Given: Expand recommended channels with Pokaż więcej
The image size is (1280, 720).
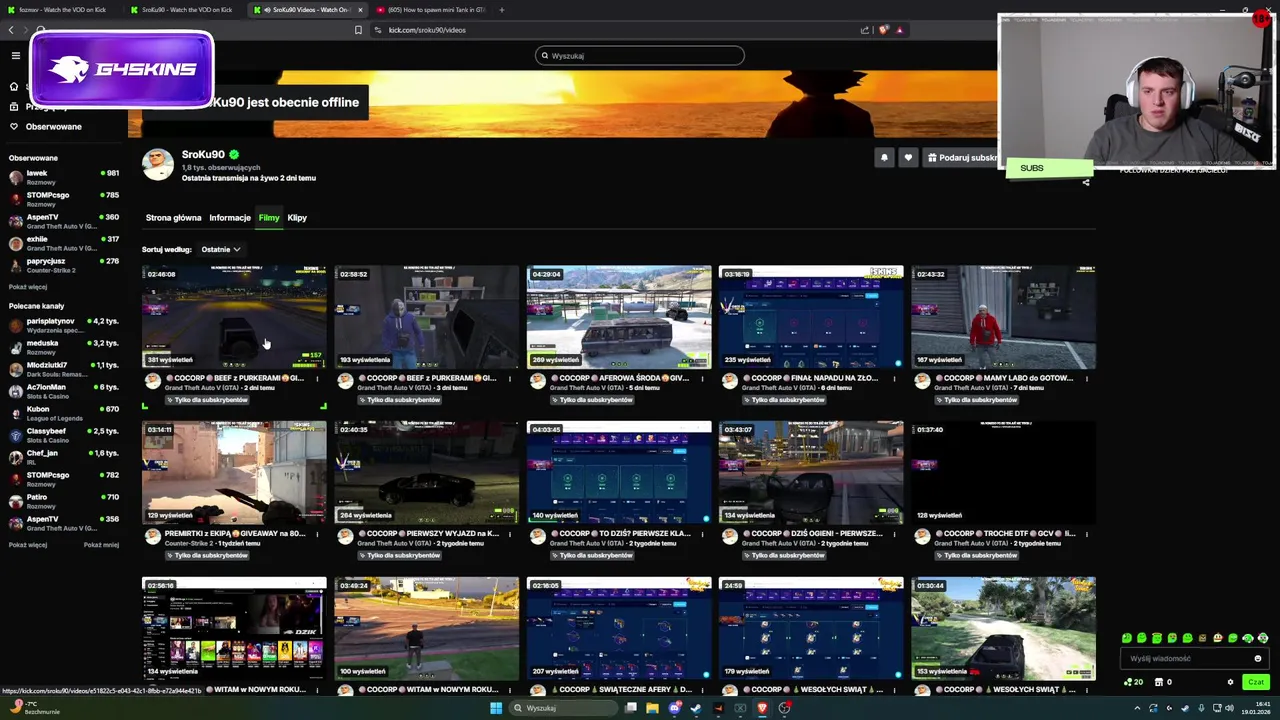Looking at the screenshot, I should point(28,545).
